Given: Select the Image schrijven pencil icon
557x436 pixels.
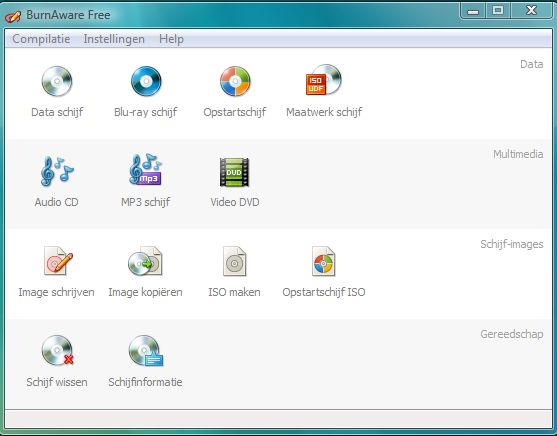Looking at the screenshot, I should point(58,261).
